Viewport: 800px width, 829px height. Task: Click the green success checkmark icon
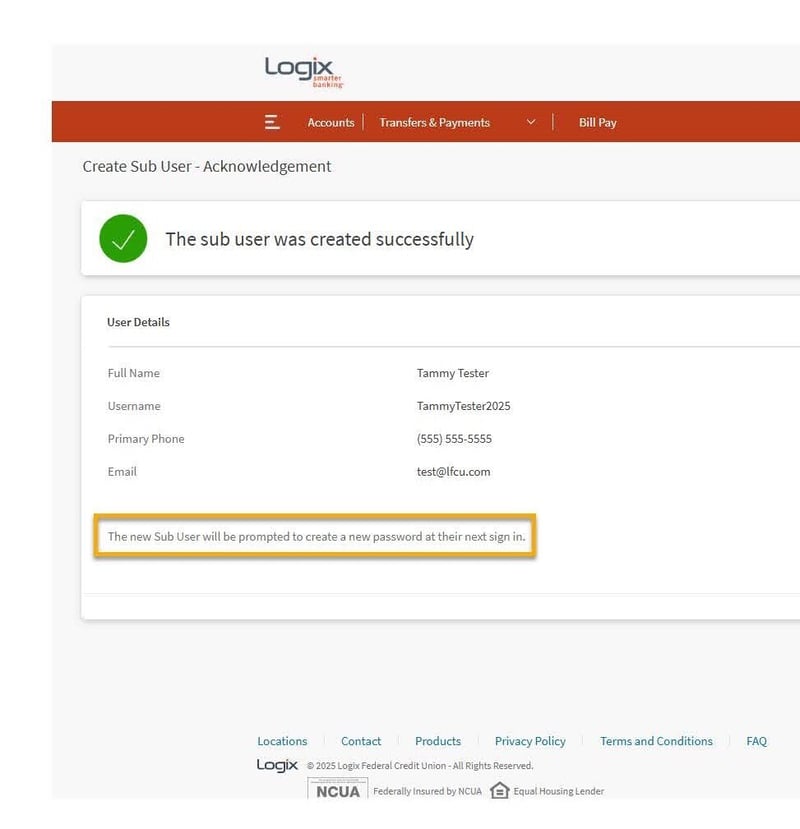[x=123, y=239]
